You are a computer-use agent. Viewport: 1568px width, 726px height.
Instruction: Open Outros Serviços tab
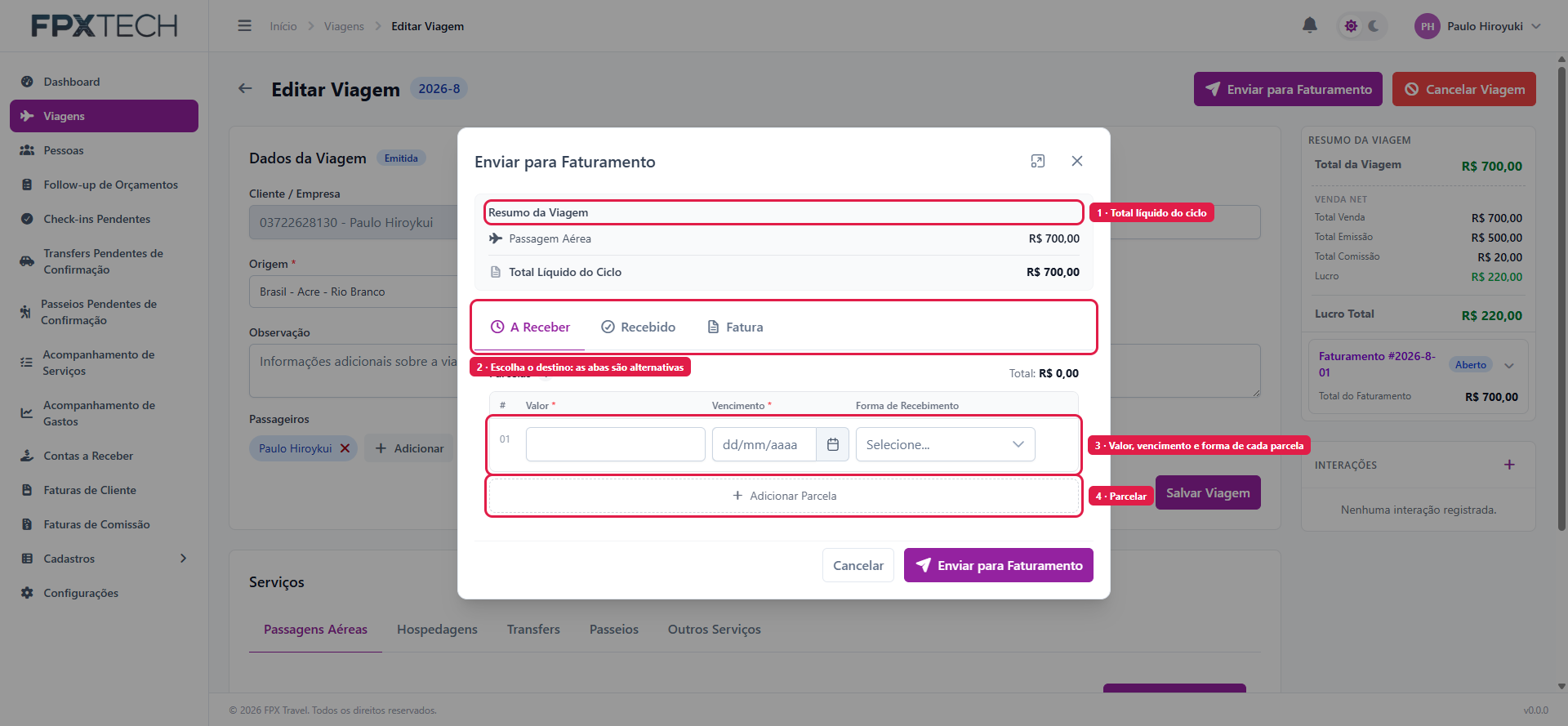[x=715, y=630]
